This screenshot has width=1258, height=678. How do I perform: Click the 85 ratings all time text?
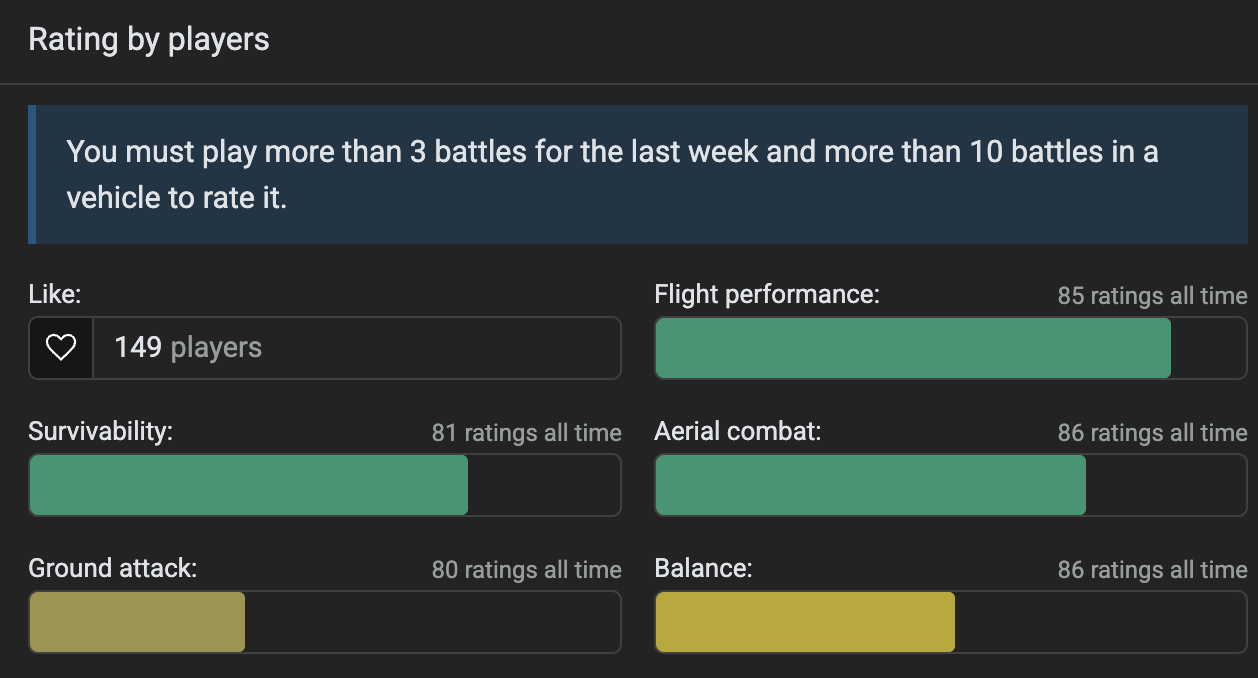coord(1152,296)
